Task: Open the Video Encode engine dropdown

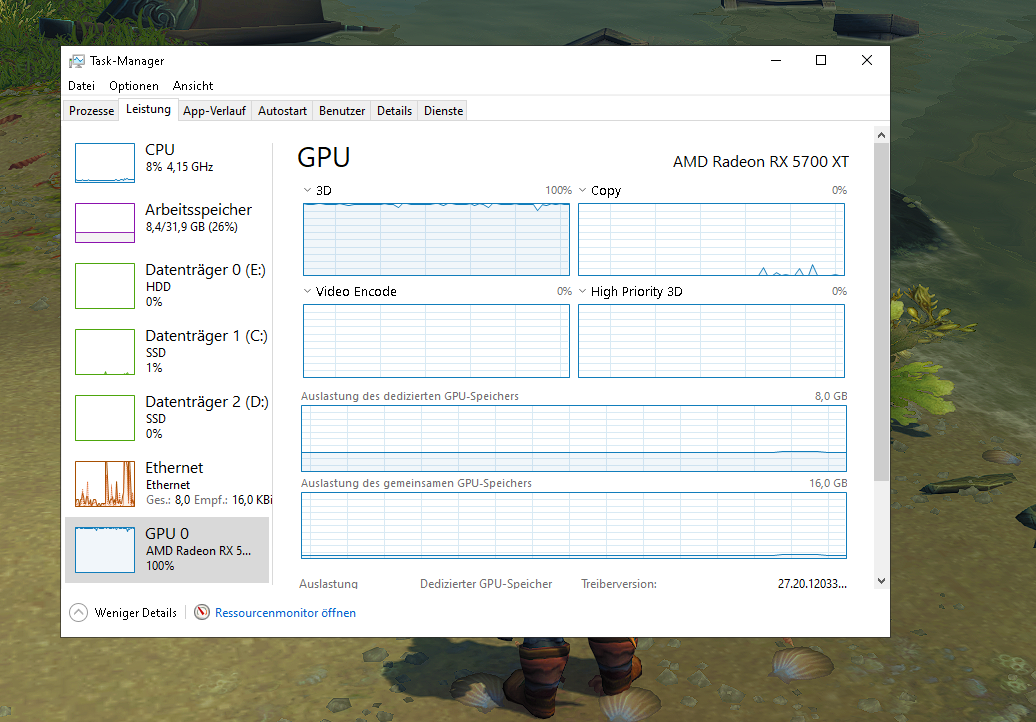Action: pyautogui.click(x=307, y=291)
